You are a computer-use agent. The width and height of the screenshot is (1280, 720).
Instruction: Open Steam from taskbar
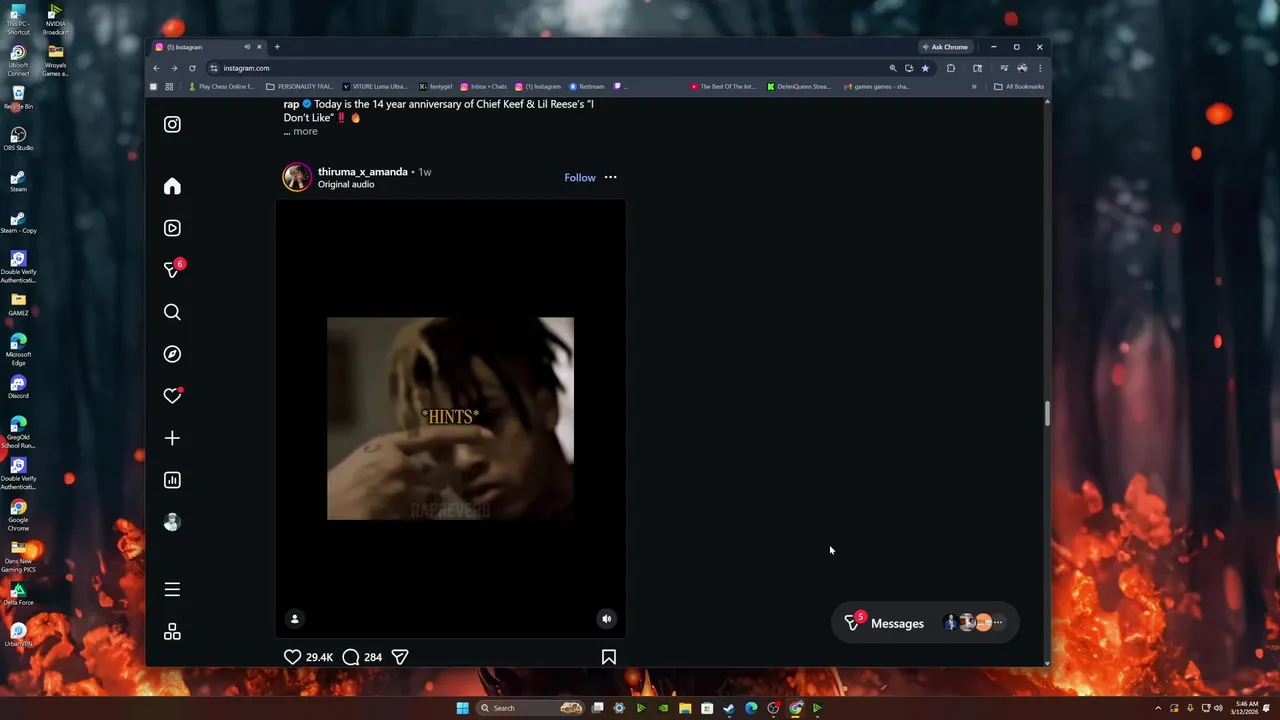pyautogui.click(x=728, y=708)
